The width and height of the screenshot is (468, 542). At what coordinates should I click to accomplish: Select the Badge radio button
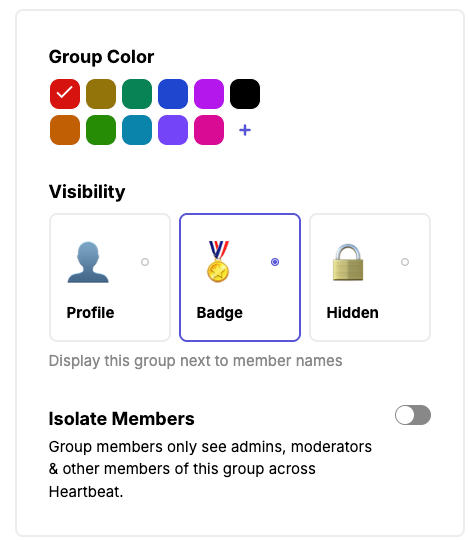[x=275, y=262]
